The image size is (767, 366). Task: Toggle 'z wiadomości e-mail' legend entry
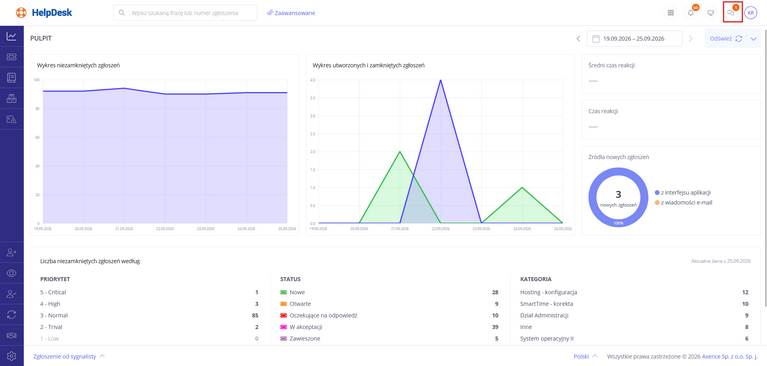pos(683,202)
